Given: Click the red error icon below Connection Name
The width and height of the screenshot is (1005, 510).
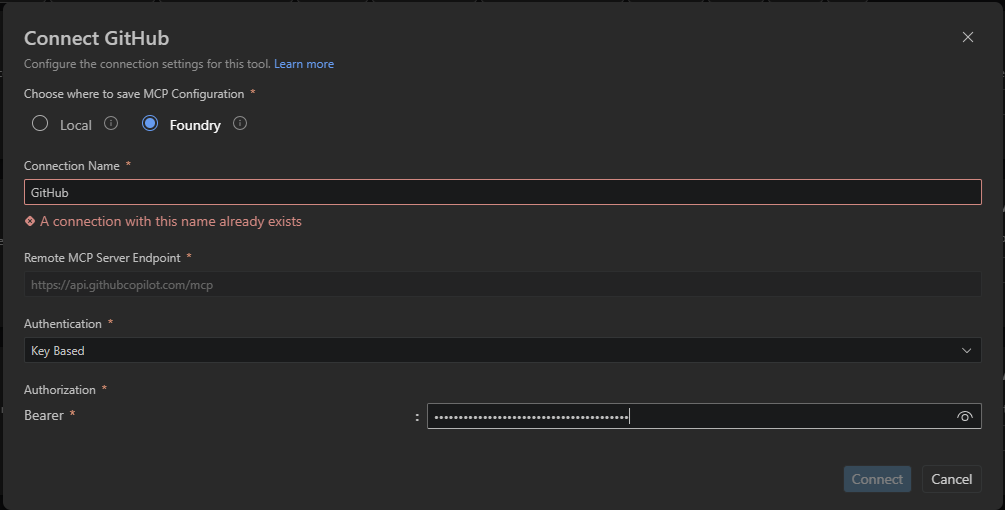Looking at the screenshot, I should point(30,221).
